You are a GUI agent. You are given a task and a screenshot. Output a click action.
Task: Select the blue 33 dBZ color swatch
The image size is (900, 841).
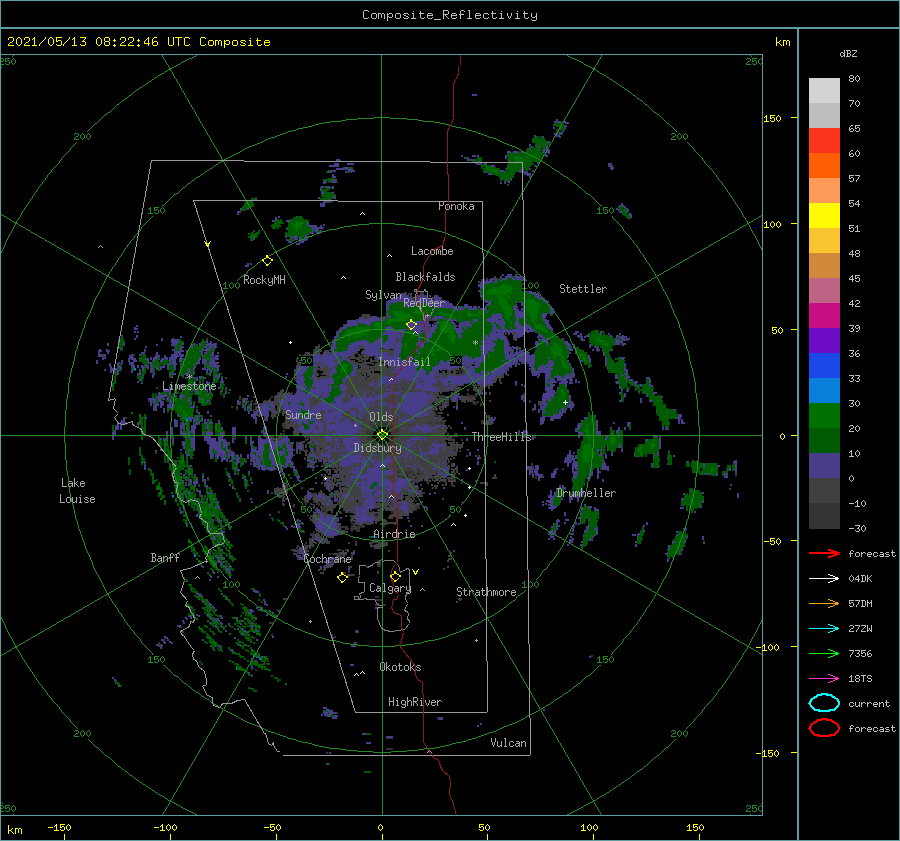(x=824, y=366)
